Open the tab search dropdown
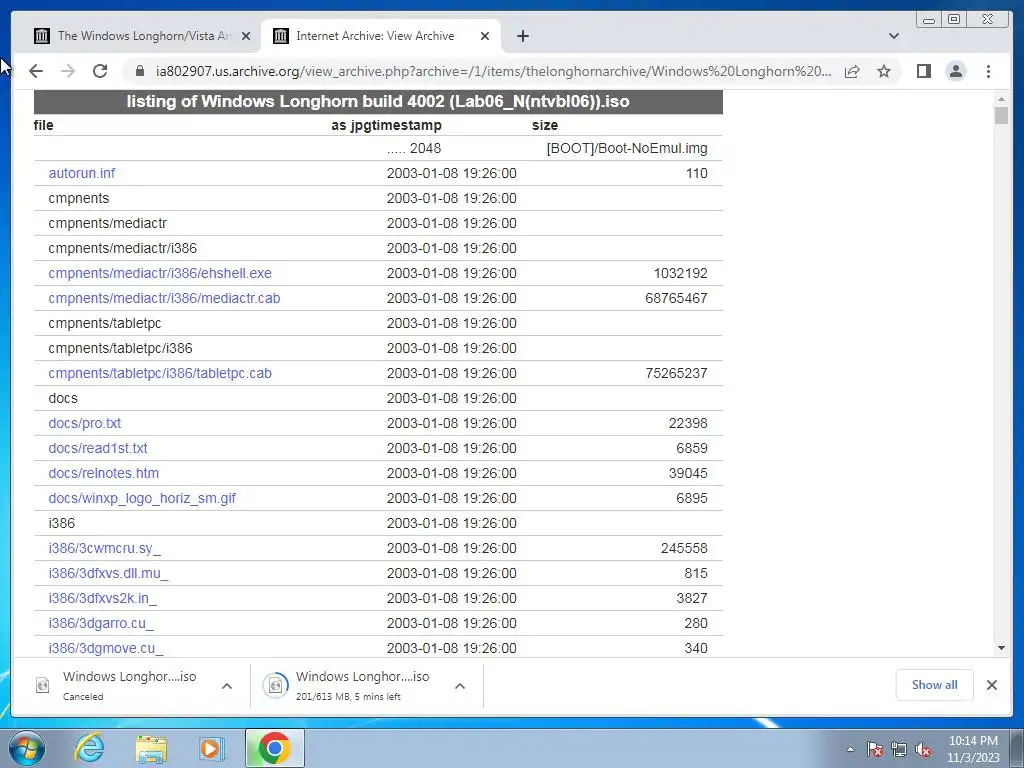Image resolution: width=1024 pixels, height=768 pixels. (894, 36)
